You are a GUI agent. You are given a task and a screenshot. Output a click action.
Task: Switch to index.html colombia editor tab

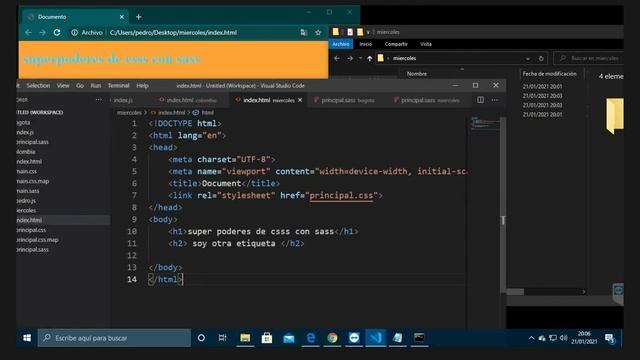[x=191, y=100]
